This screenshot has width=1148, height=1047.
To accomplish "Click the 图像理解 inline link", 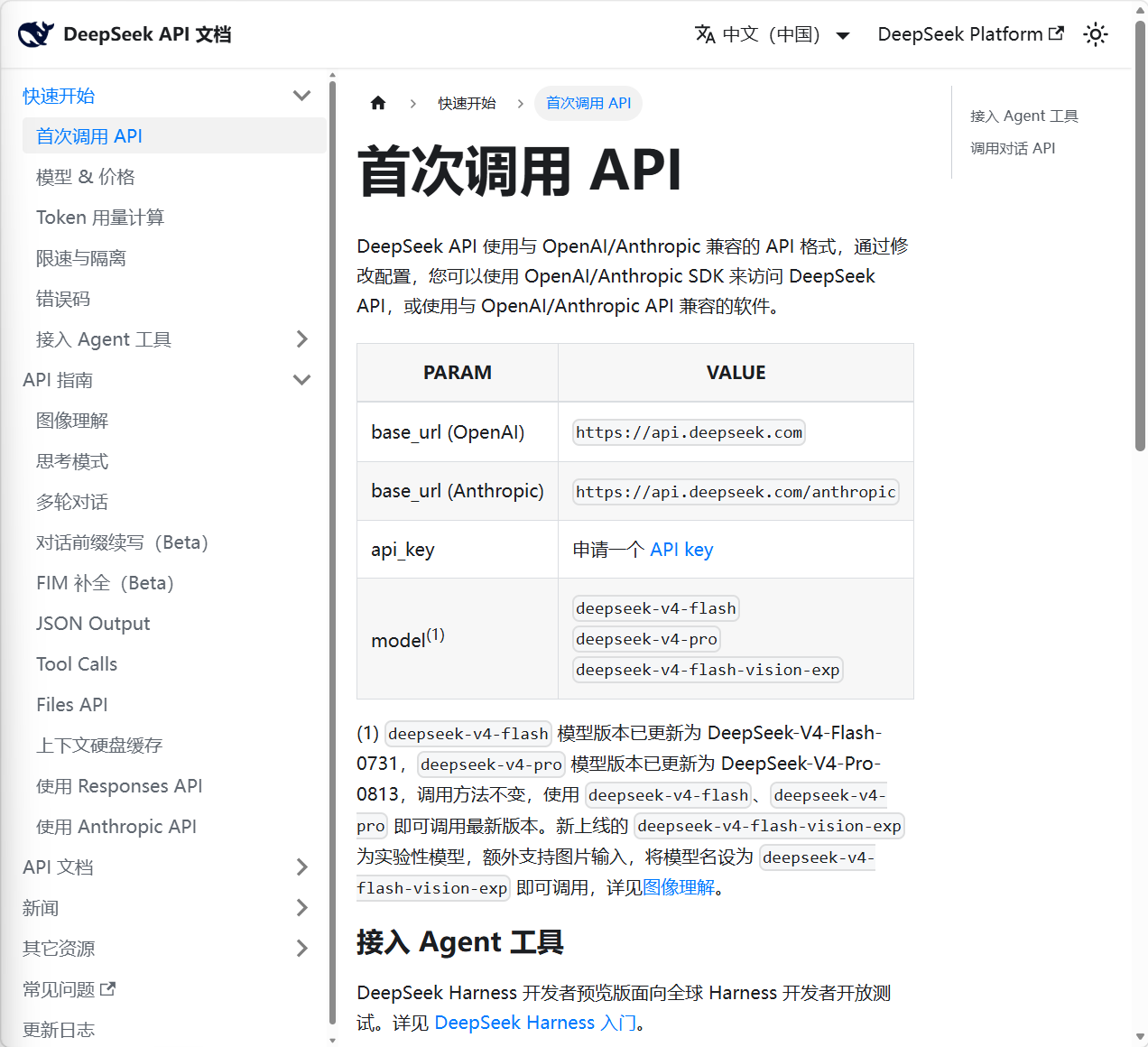I will point(679,888).
